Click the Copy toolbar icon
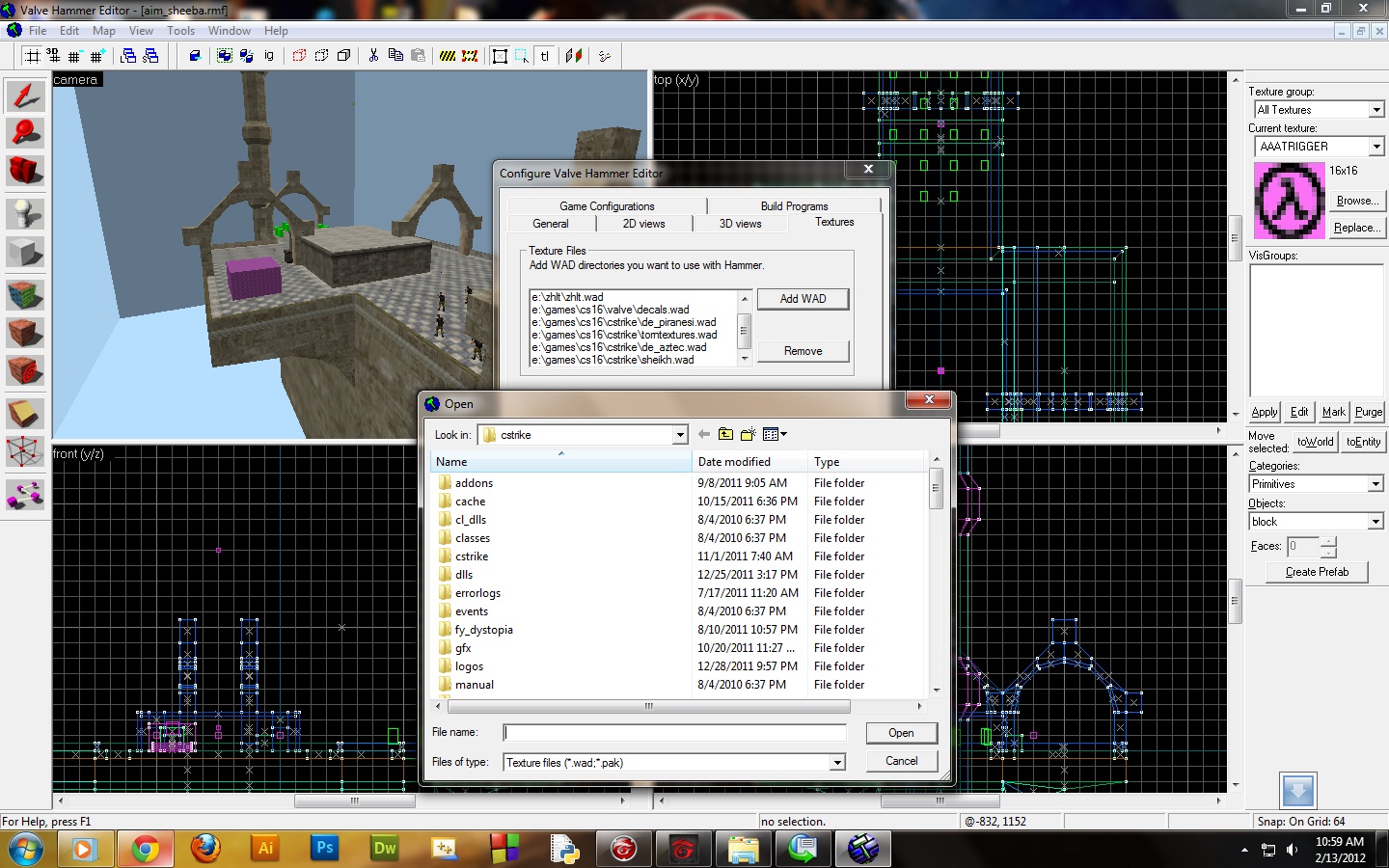Image resolution: width=1389 pixels, height=868 pixels. (395, 56)
